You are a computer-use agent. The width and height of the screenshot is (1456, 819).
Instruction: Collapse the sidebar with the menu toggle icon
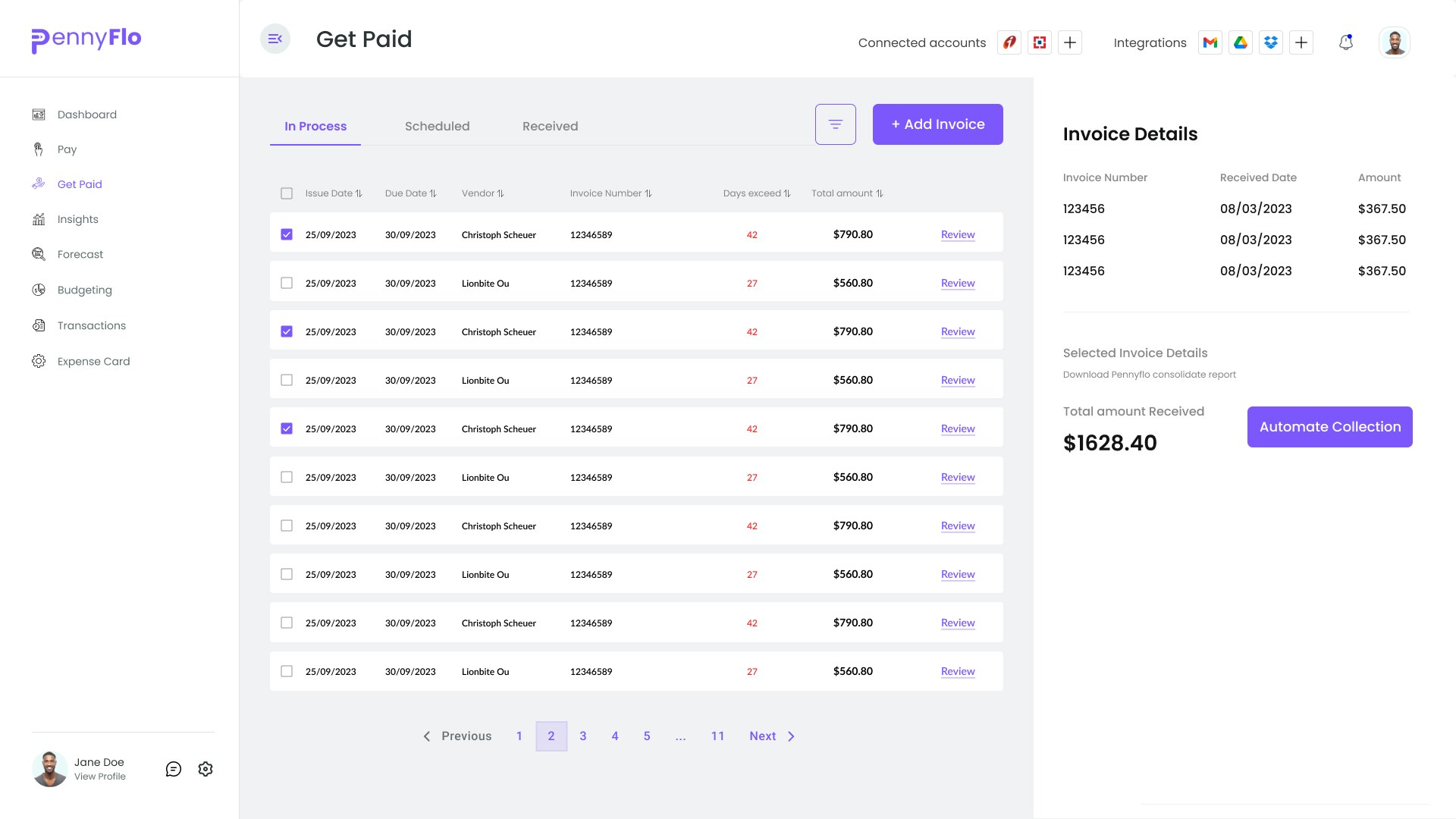(x=275, y=39)
